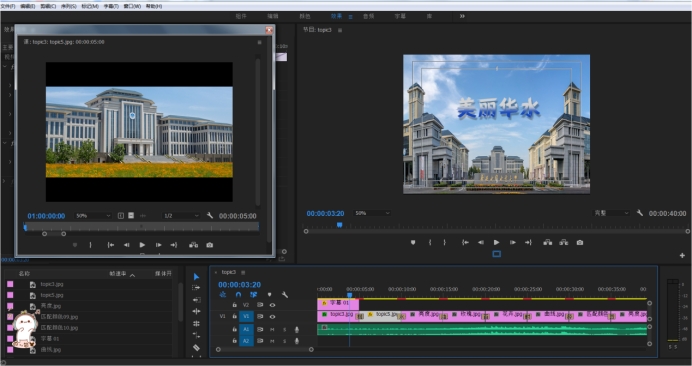Play the program monitor
The height and width of the screenshot is (366, 692).
click(496, 242)
